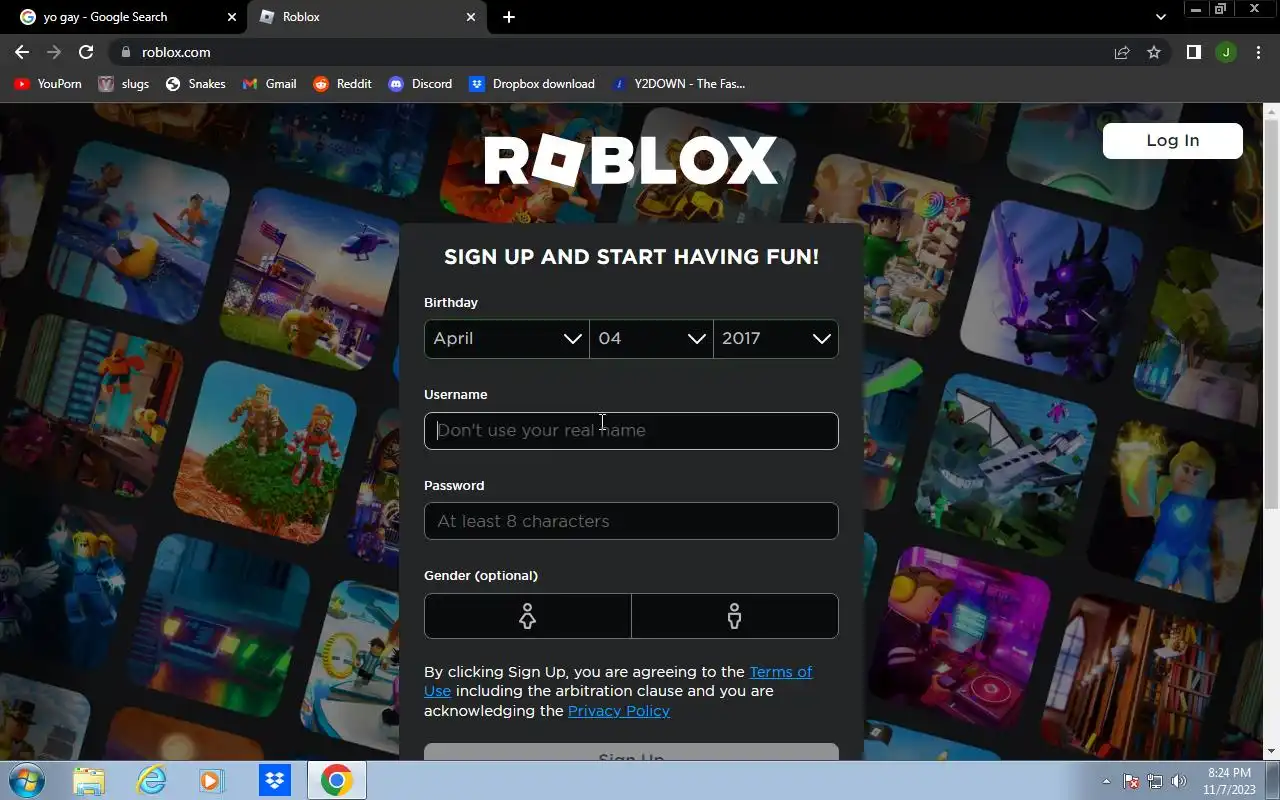The width and height of the screenshot is (1280, 800).
Task: Close the 'yo gay - Google Search' tab
Action: pos(232,17)
